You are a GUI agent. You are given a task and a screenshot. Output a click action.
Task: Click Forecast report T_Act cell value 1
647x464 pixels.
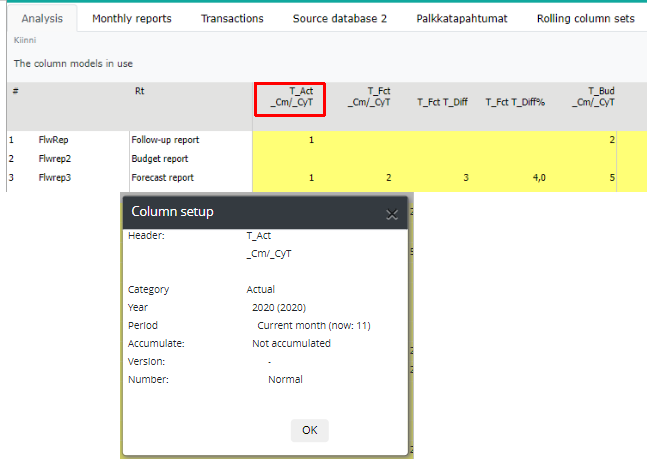point(311,178)
